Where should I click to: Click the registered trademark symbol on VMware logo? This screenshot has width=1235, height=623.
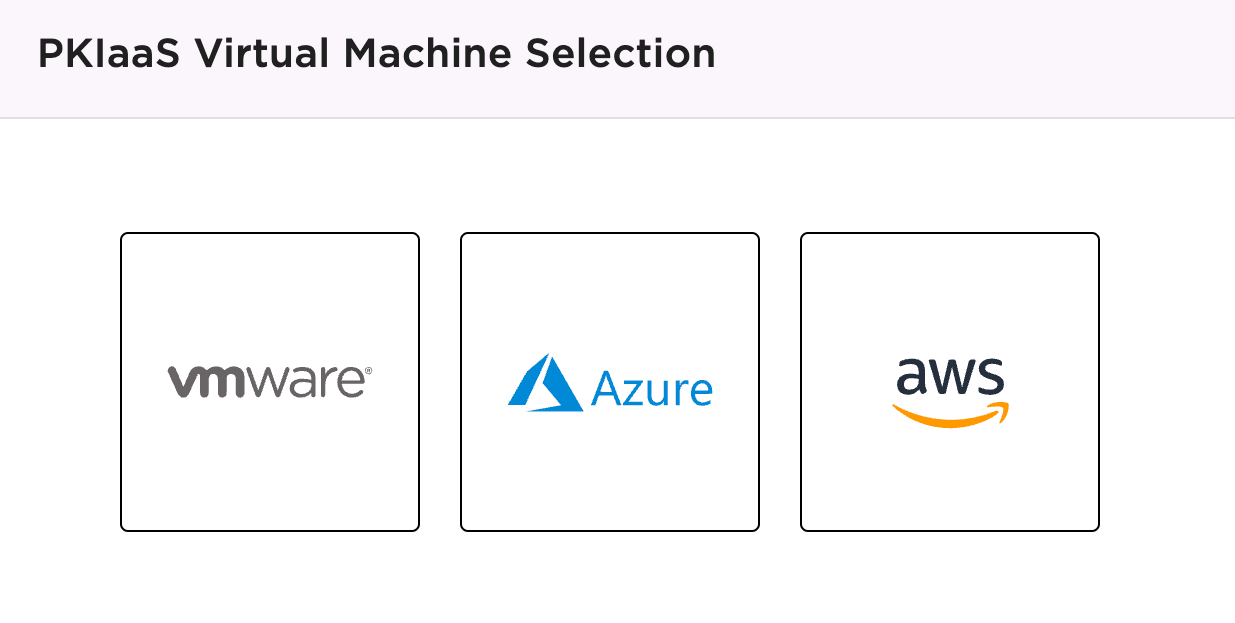point(368,370)
